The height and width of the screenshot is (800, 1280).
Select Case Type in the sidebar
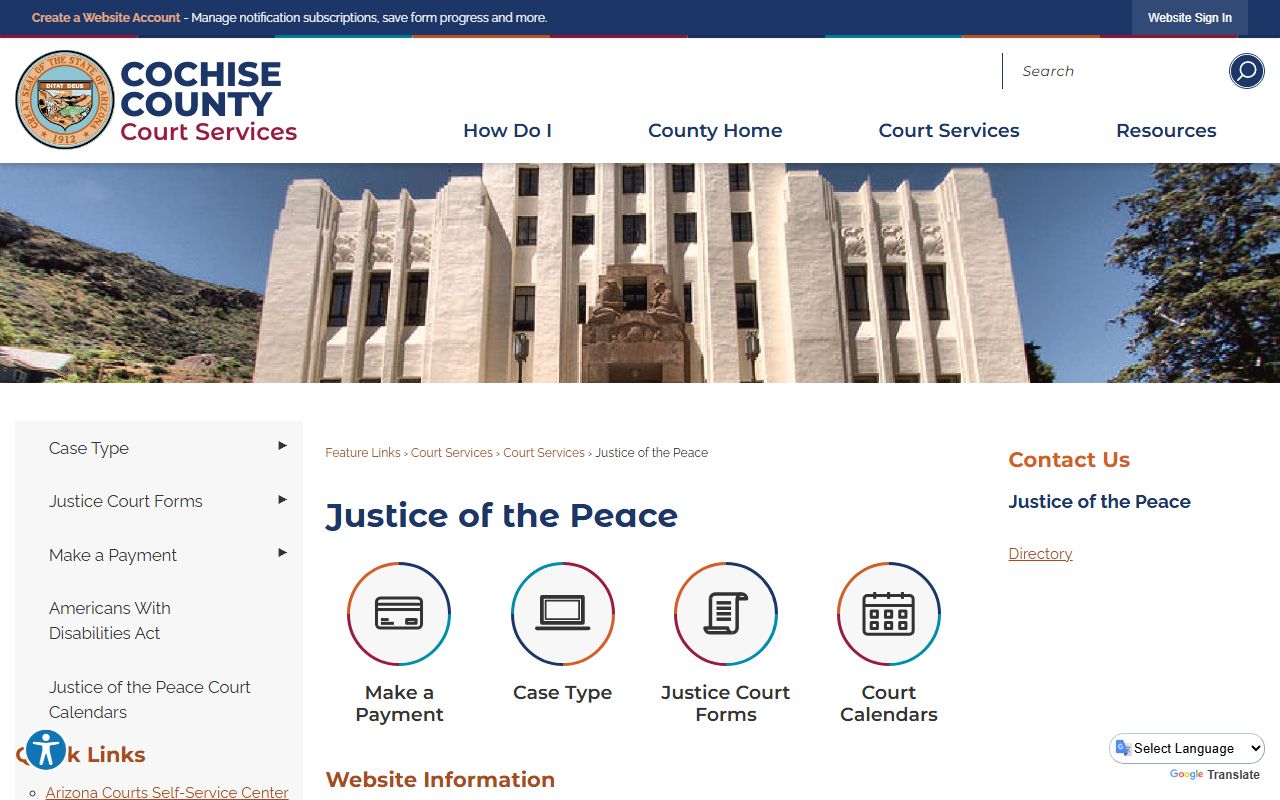click(x=89, y=448)
